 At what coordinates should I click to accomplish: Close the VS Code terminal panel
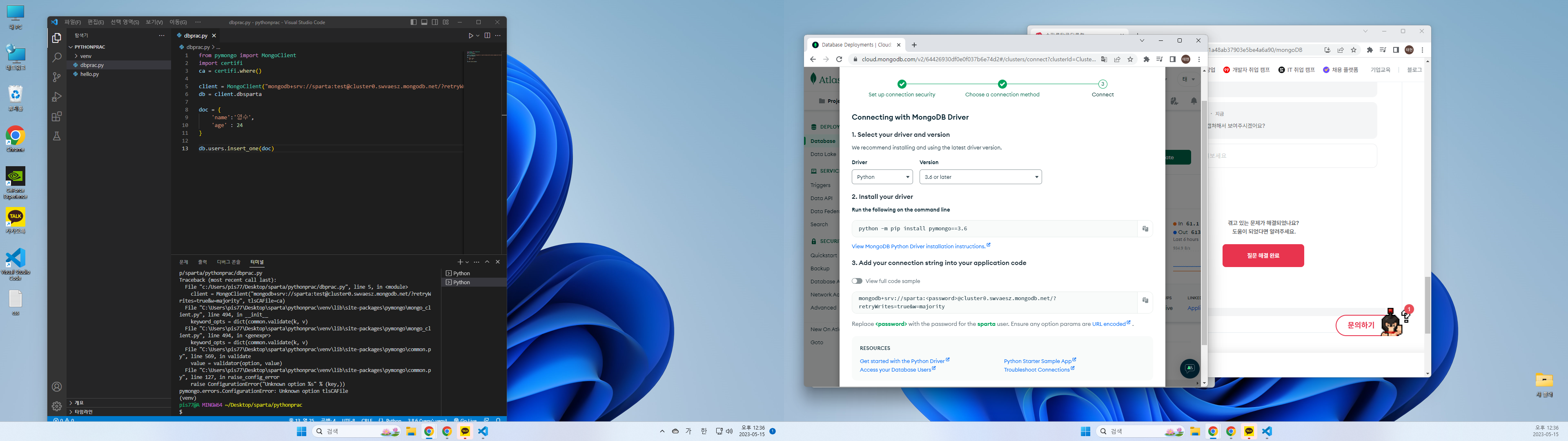pyautogui.click(x=497, y=262)
